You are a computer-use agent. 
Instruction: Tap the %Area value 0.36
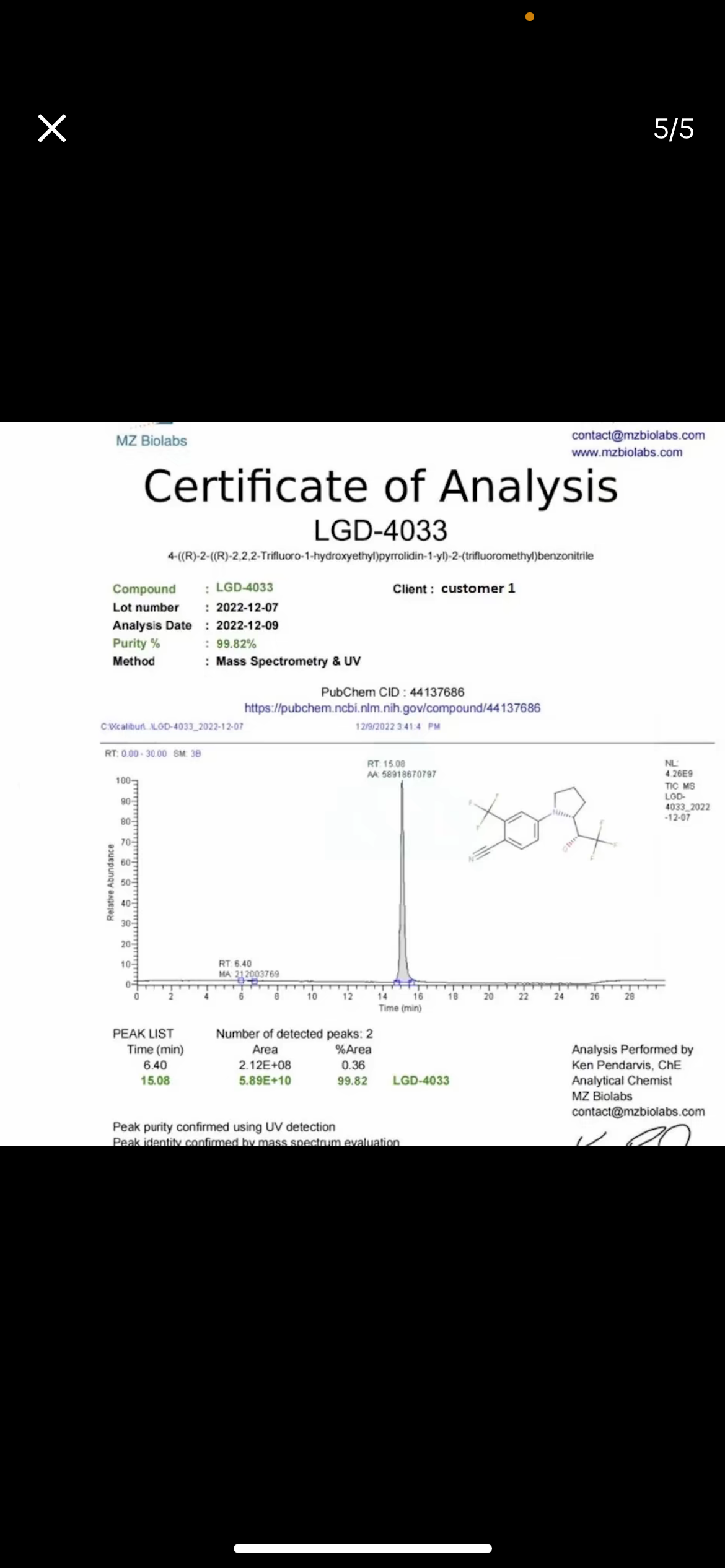pyautogui.click(x=353, y=1065)
